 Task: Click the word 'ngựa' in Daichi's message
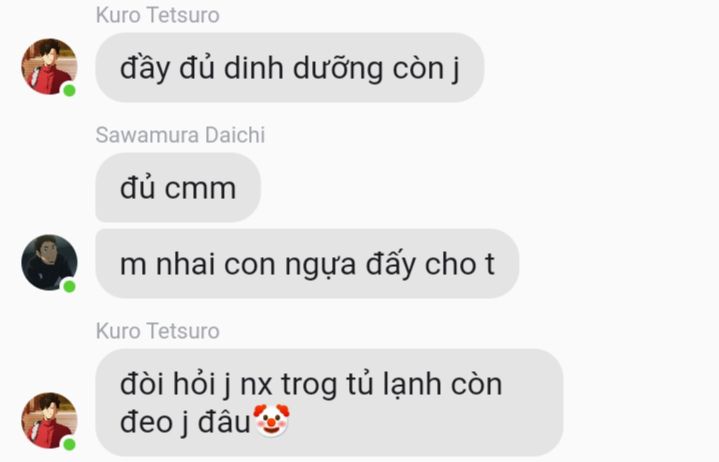coord(321,265)
